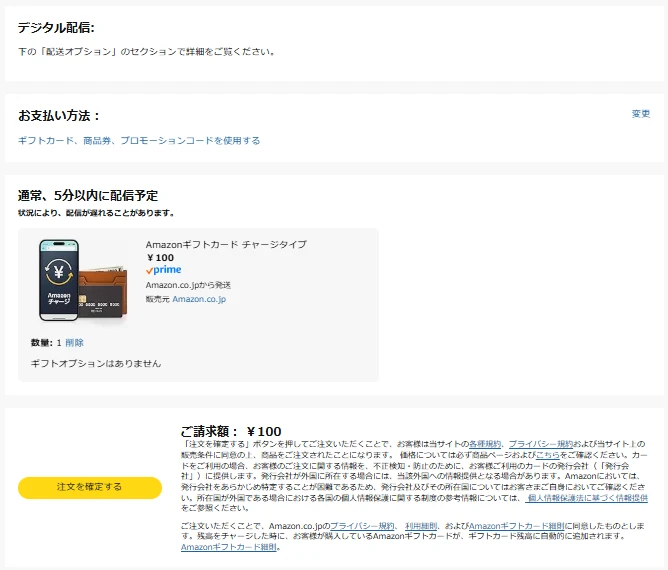This screenshot has width=668, height=570.
Task: Open the seller link Amazon.co.jp after 販売元
Action: pyautogui.click(x=199, y=299)
